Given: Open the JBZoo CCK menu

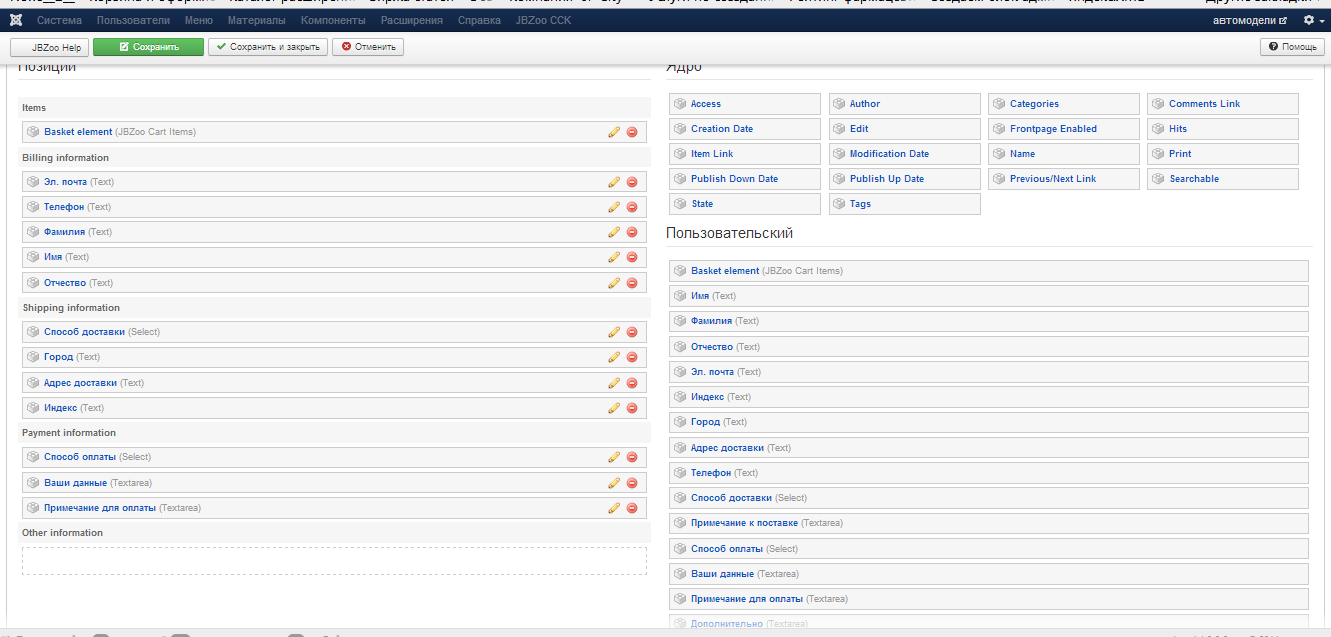Looking at the screenshot, I should 543,20.
